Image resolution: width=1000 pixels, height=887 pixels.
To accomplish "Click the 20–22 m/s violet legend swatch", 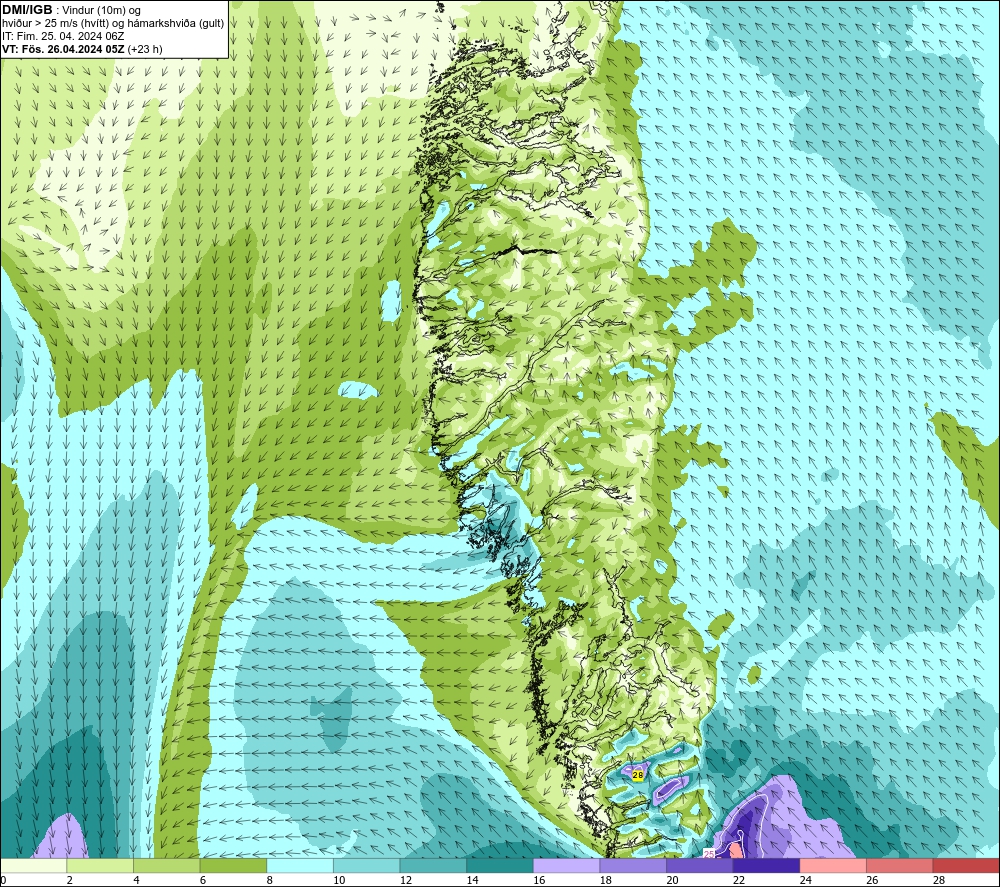I will point(700,865).
